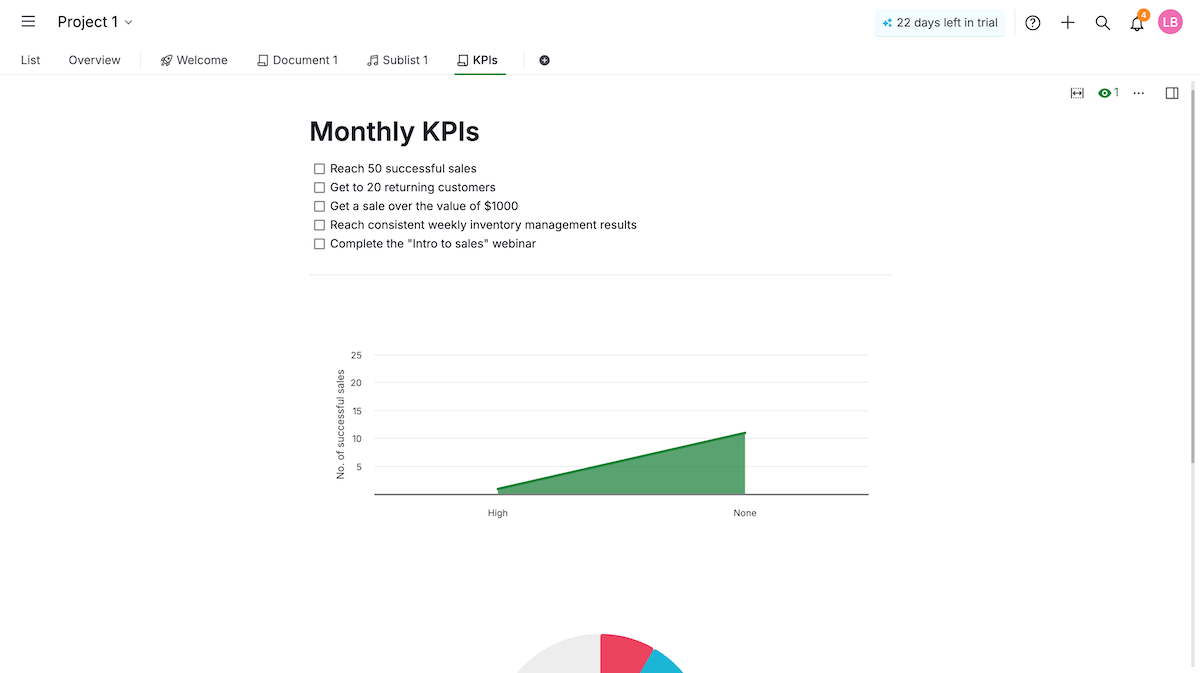Click the '22 days left in trial' button

939,21
